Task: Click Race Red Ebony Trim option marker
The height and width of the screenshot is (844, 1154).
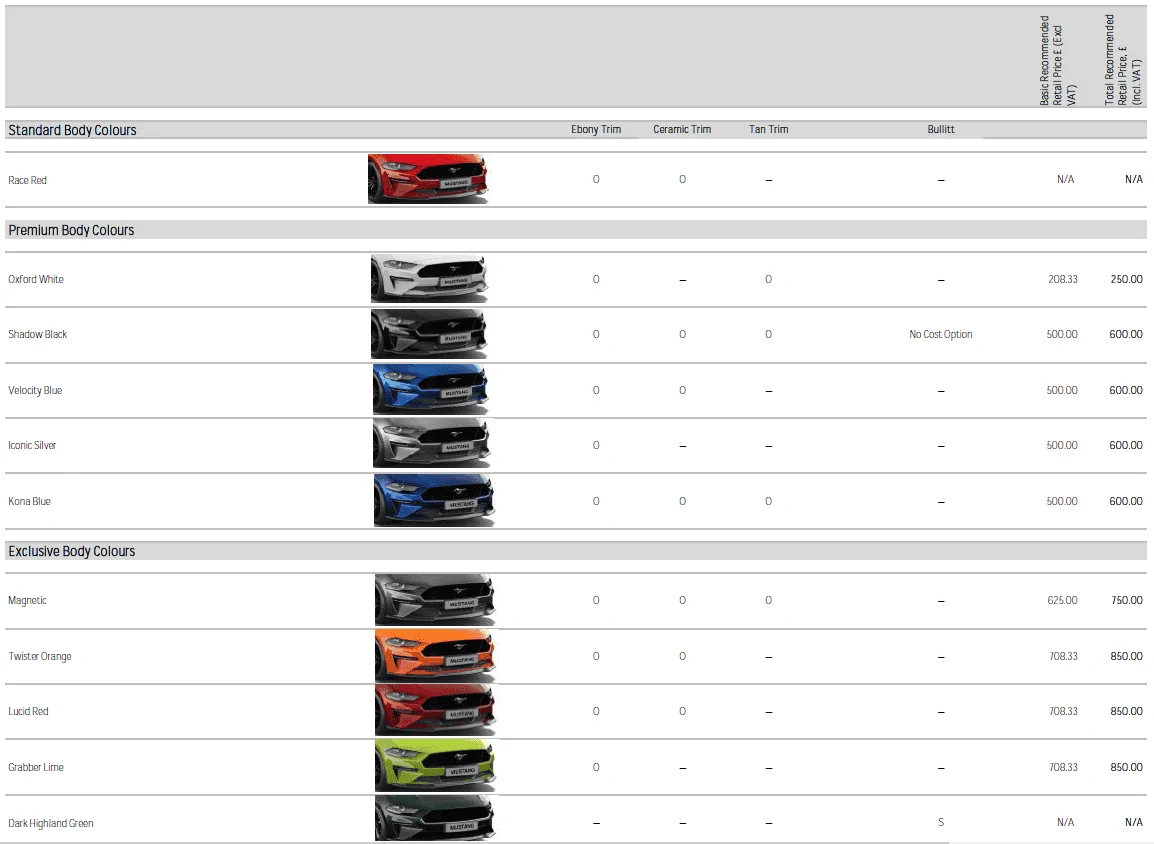Action: 596,179
